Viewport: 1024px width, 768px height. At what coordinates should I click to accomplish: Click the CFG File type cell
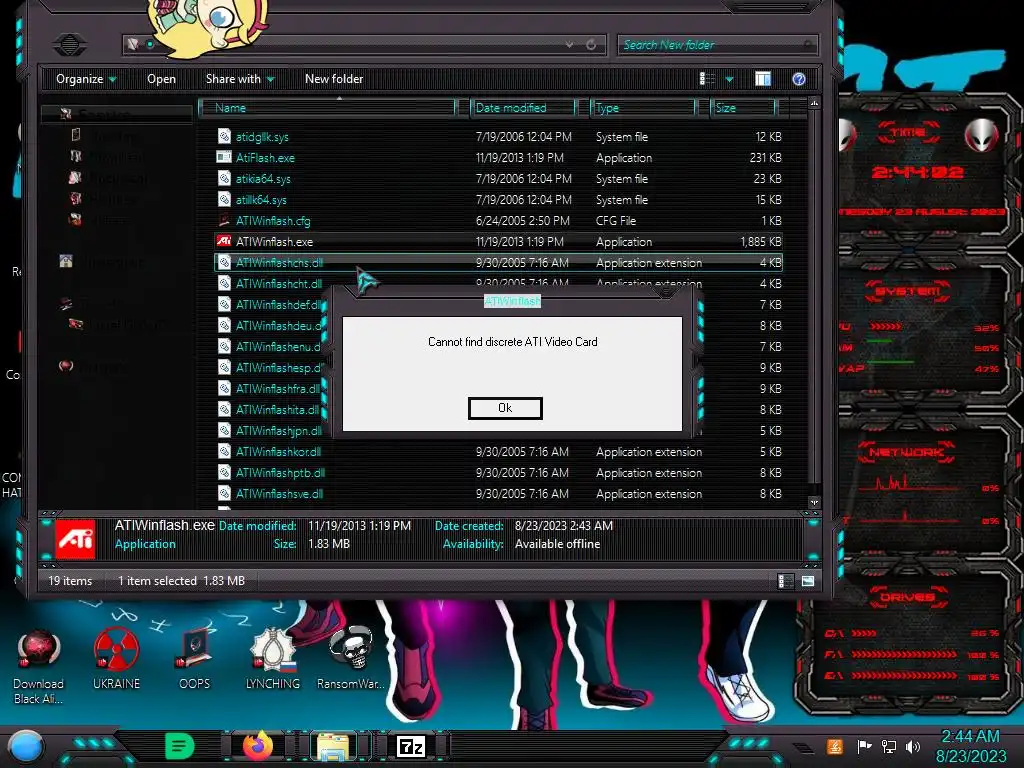pyautogui.click(x=616, y=221)
